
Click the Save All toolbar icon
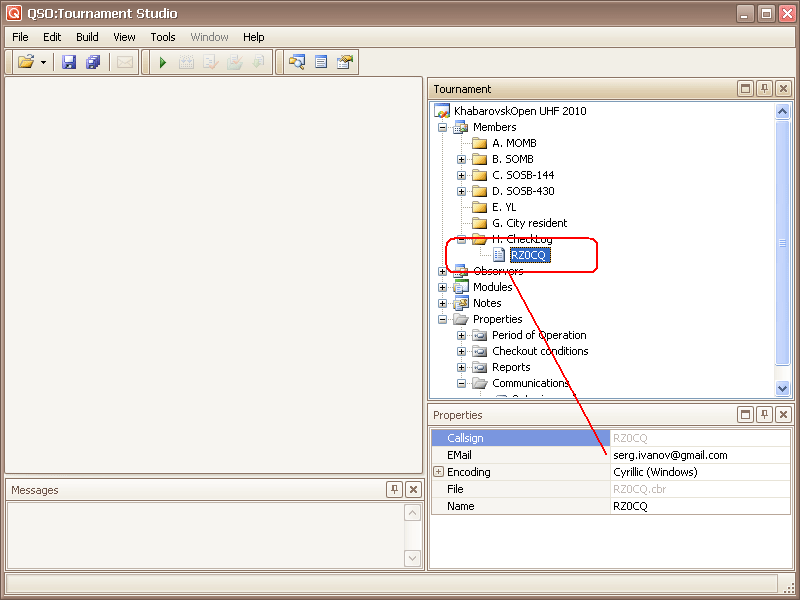pyautogui.click(x=93, y=62)
